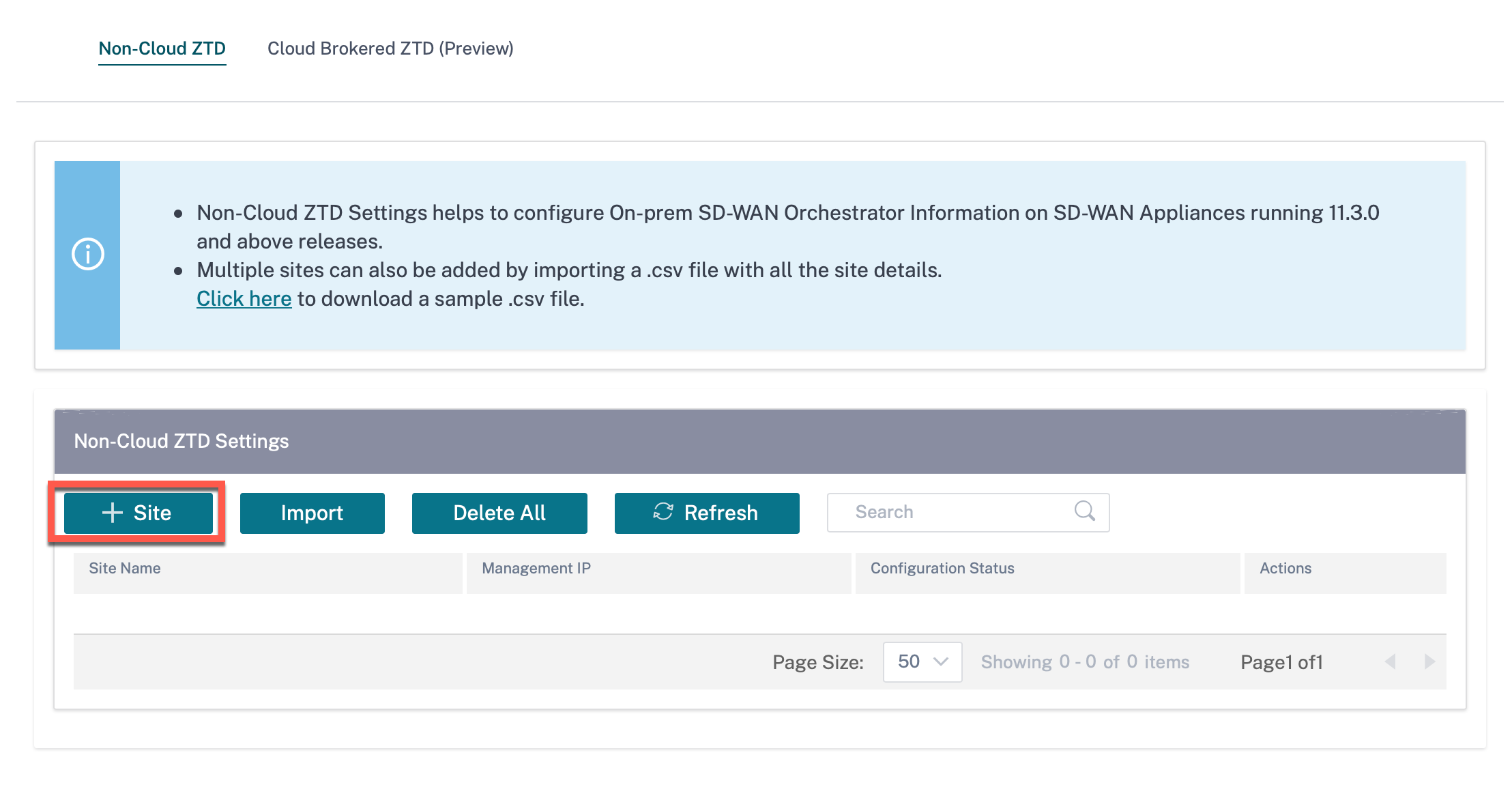Click the info icon in blue banner
Screen dimensions: 1512x811
[88, 255]
